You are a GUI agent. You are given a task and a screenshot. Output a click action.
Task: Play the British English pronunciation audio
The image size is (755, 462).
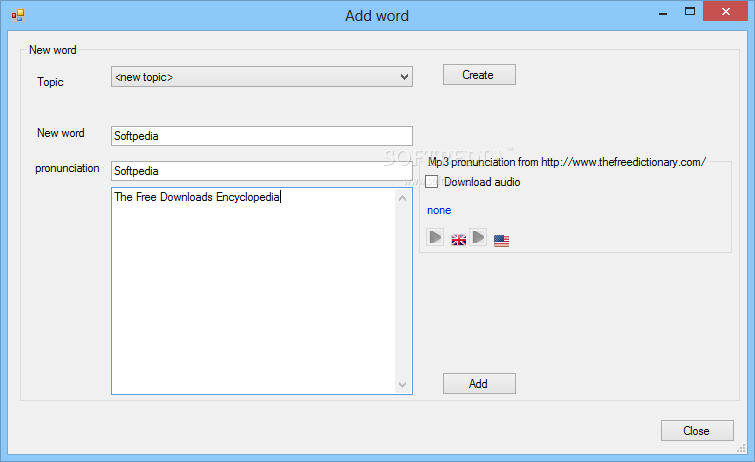click(435, 237)
